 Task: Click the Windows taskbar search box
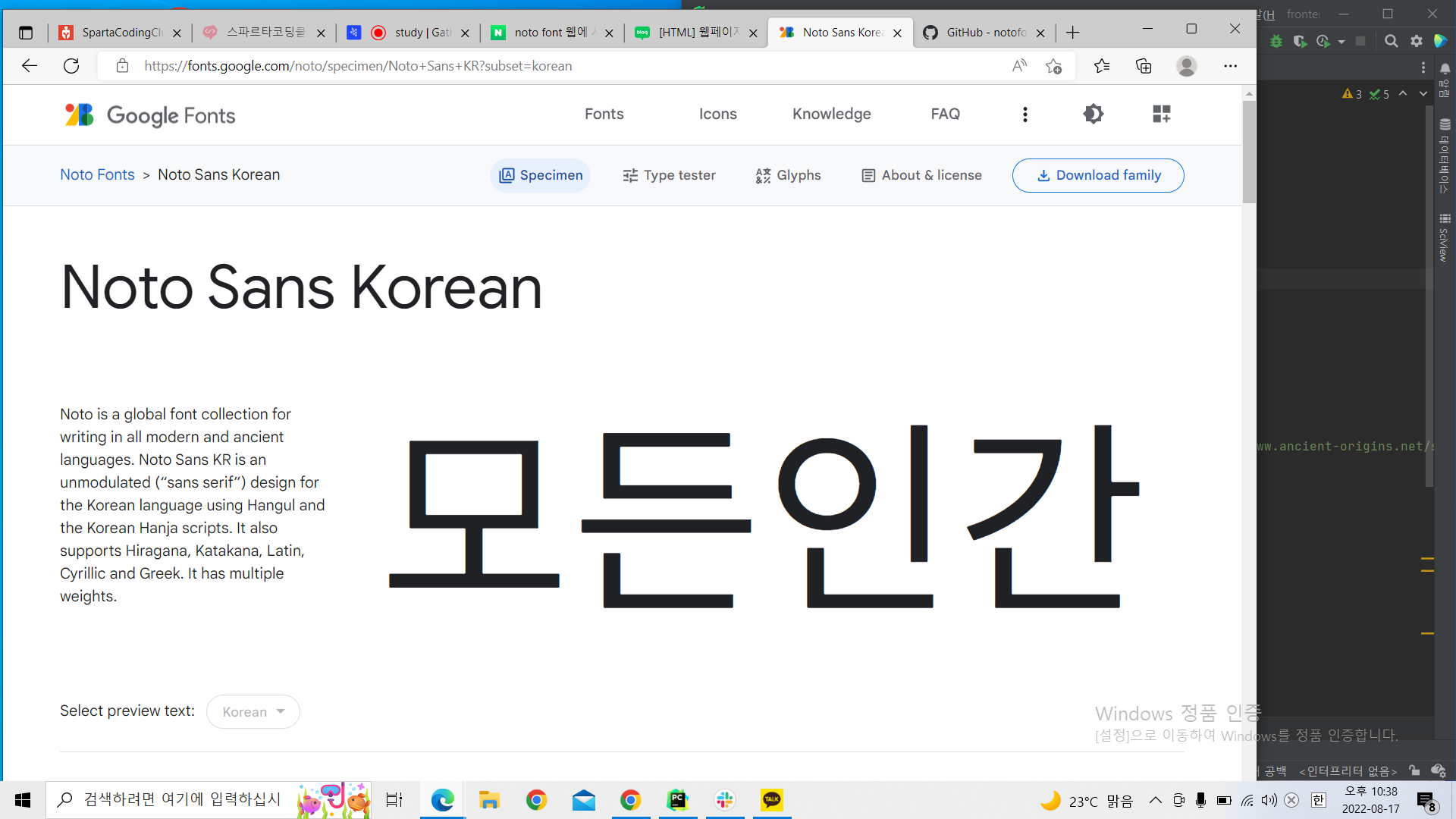coord(209,800)
